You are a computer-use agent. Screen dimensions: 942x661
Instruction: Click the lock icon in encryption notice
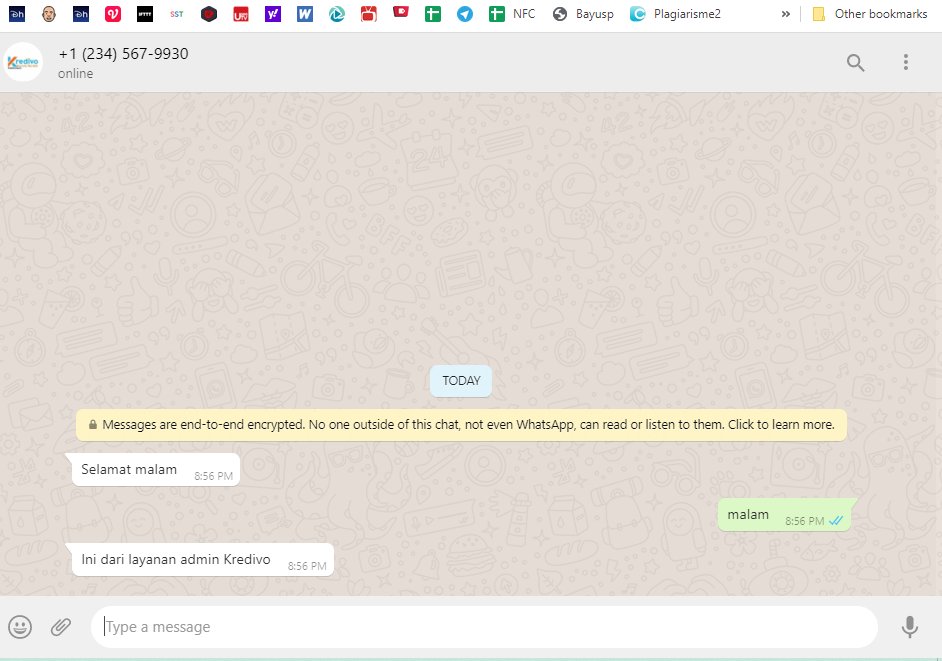click(x=93, y=425)
